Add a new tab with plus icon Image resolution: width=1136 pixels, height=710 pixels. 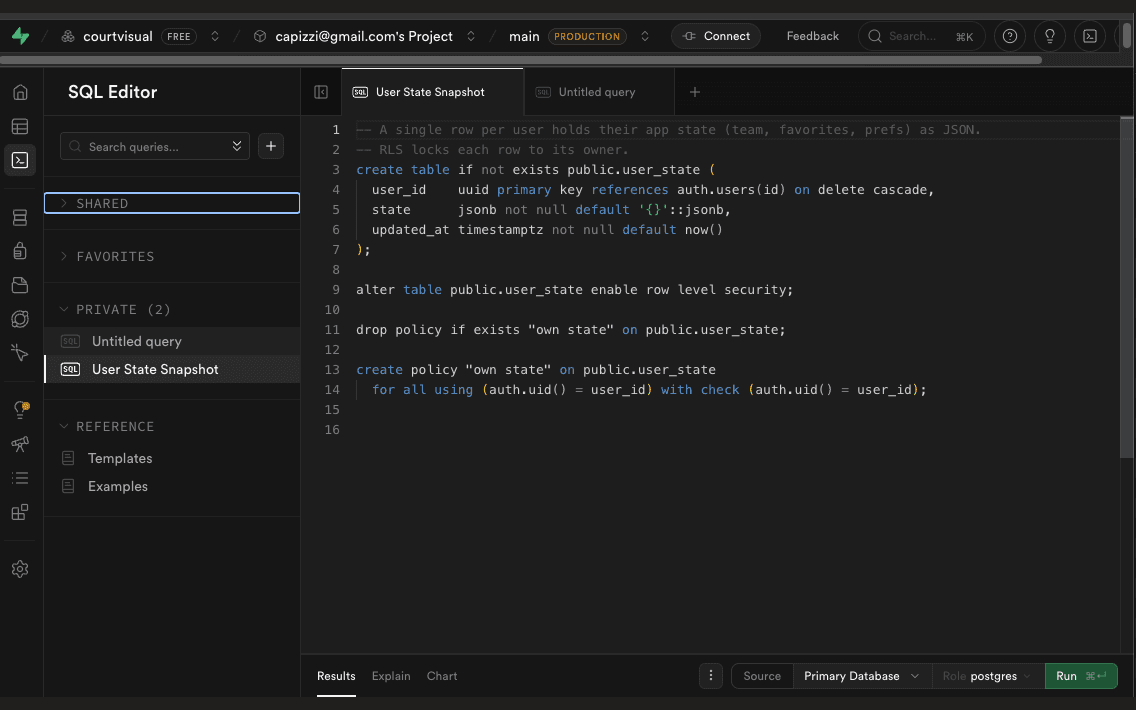pyautogui.click(x=695, y=92)
